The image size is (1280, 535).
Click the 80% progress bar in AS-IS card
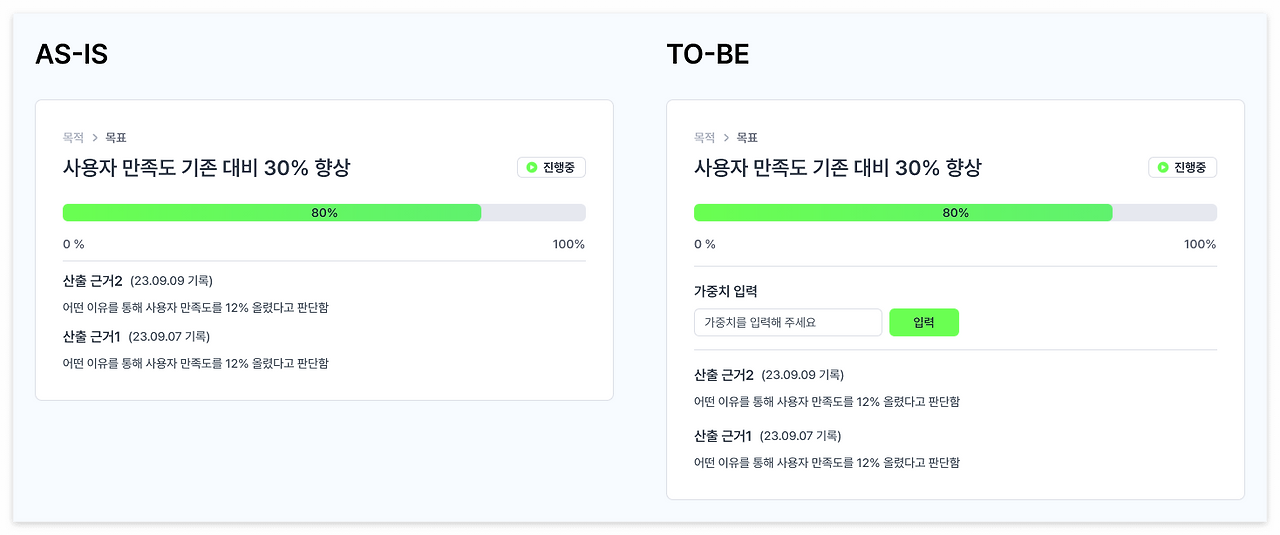(324, 213)
